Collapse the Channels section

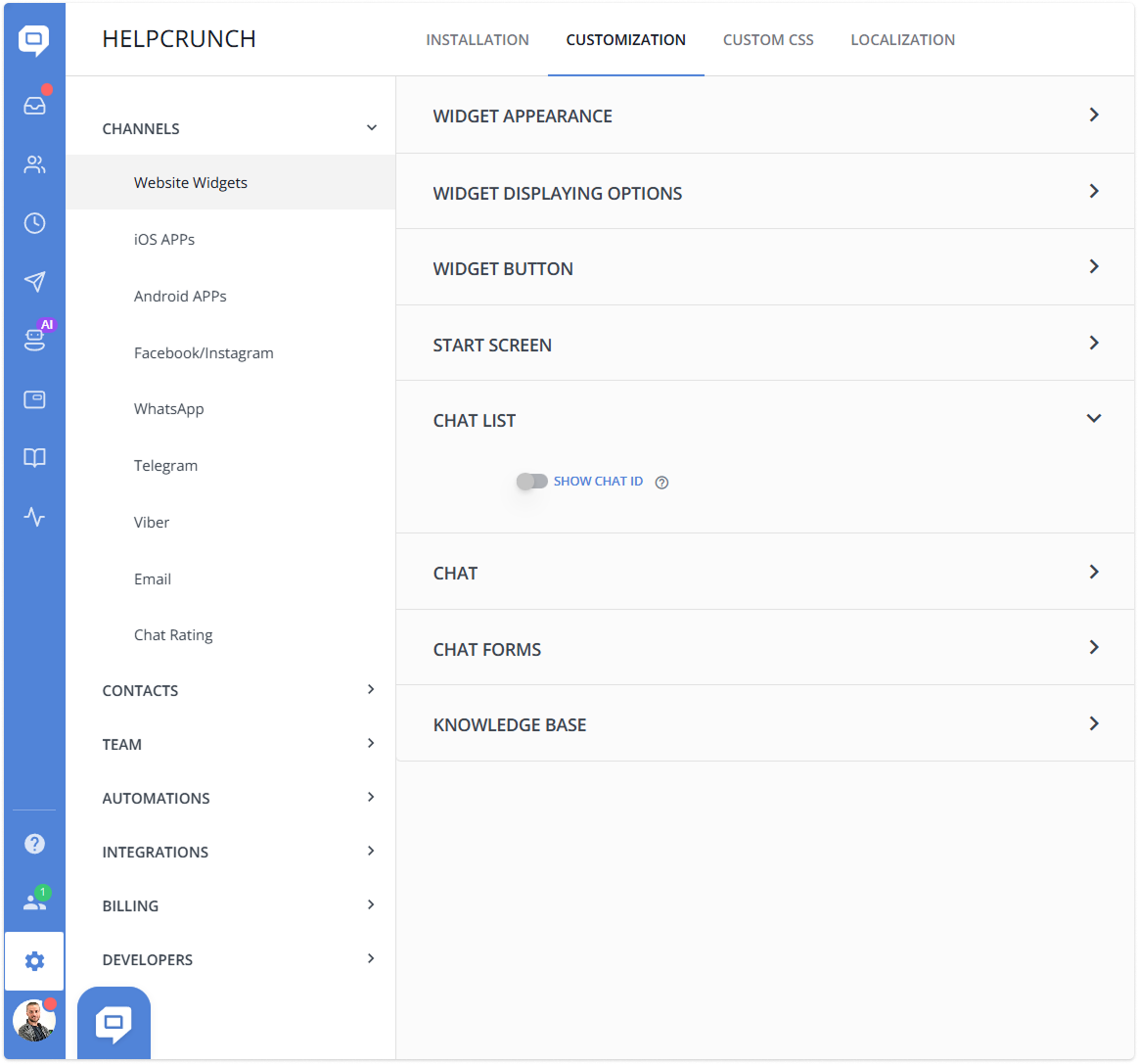point(371,127)
